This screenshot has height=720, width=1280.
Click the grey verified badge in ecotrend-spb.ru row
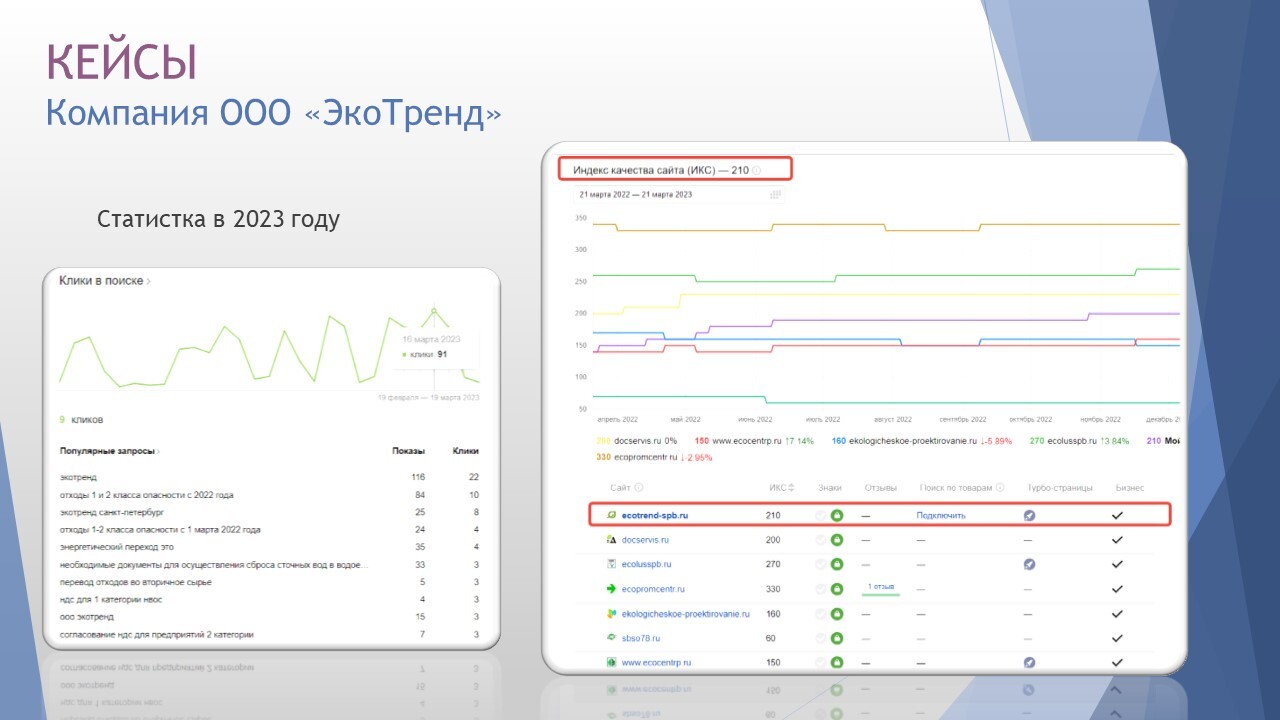[821, 515]
